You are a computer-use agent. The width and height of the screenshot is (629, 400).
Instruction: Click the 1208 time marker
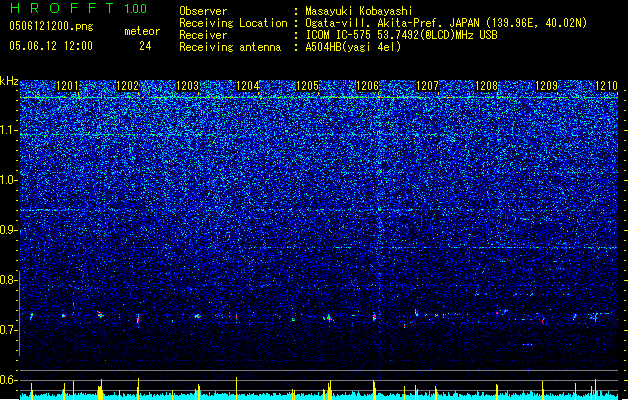(486, 86)
